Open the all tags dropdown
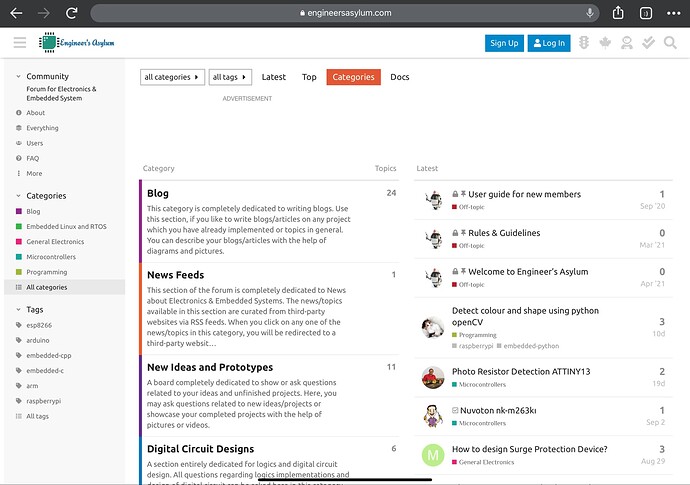The width and height of the screenshot is (690, 485). coord(230,77)
